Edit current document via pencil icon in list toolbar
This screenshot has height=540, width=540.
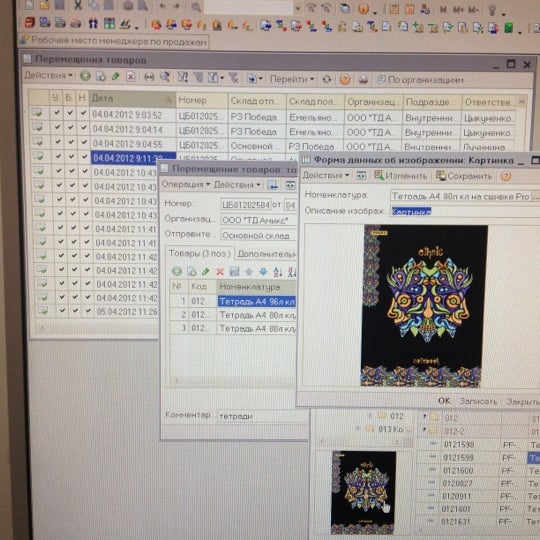116,76
